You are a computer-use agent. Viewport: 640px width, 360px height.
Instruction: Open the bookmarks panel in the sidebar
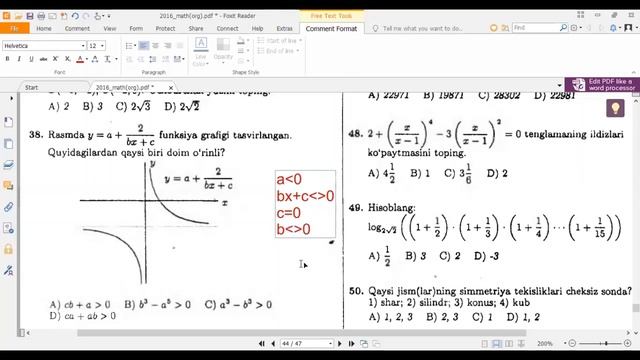pyautogui.click(x=8, y=122)
